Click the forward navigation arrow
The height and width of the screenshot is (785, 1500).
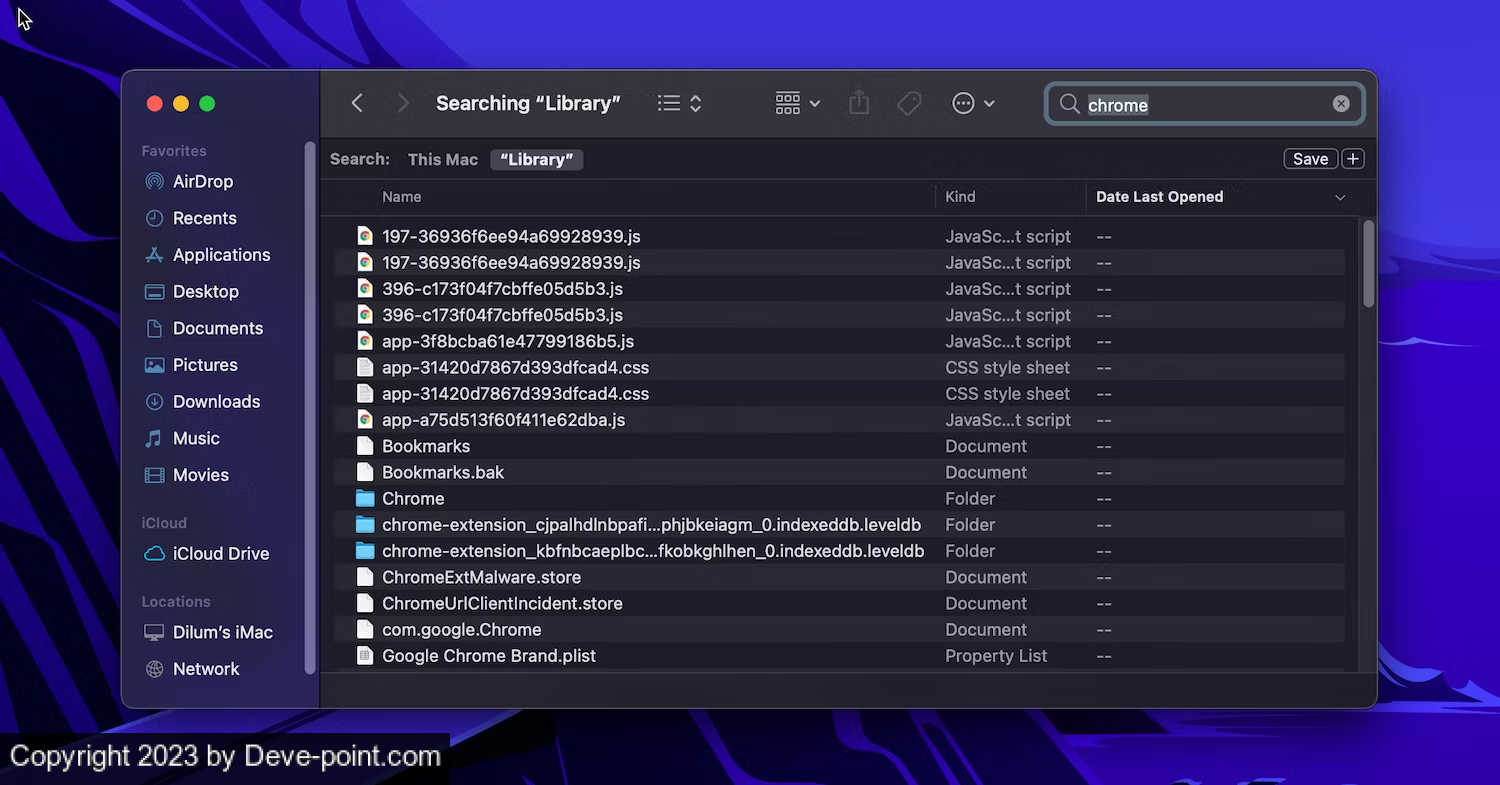click(402, 103)
